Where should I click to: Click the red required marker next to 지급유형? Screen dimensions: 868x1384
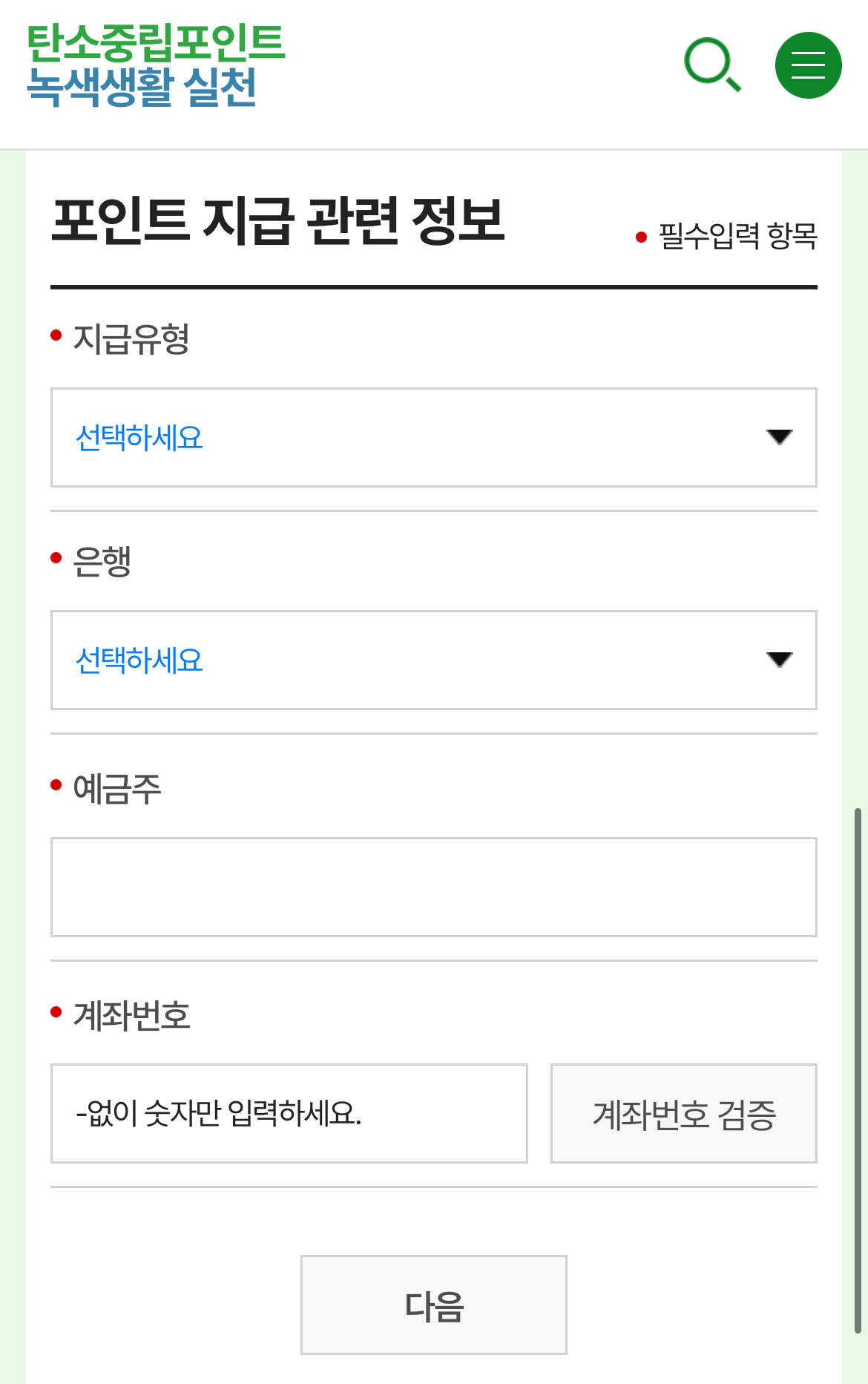[56, 335]
